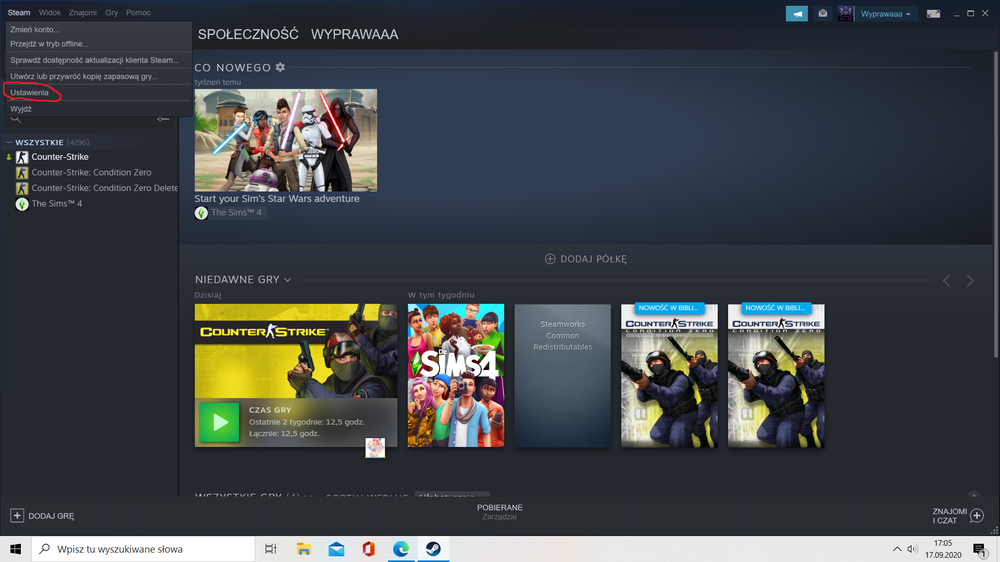Click the library search magnifier icon
This screenshot has width=1000, height=562.
click(x=16, y=119)
